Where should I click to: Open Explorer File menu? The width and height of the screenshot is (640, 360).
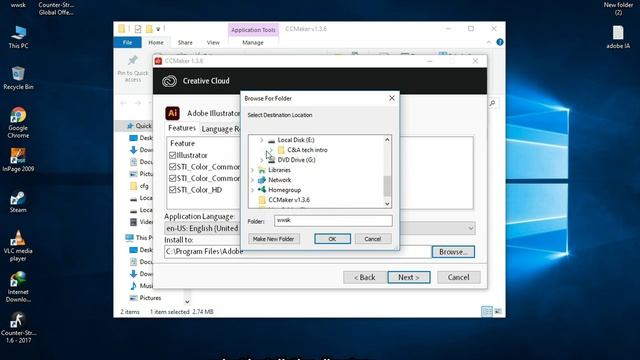(128, 42)
